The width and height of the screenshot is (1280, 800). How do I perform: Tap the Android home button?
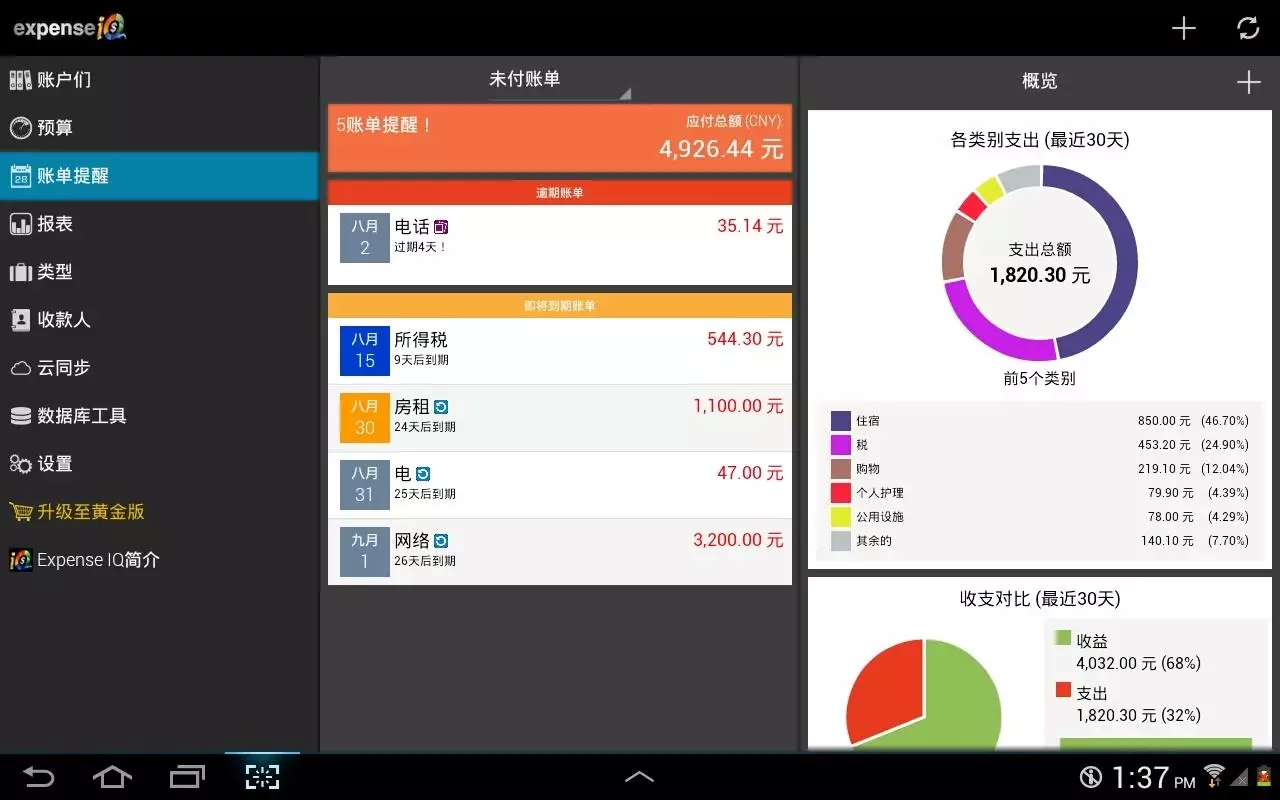coord(112,776)
